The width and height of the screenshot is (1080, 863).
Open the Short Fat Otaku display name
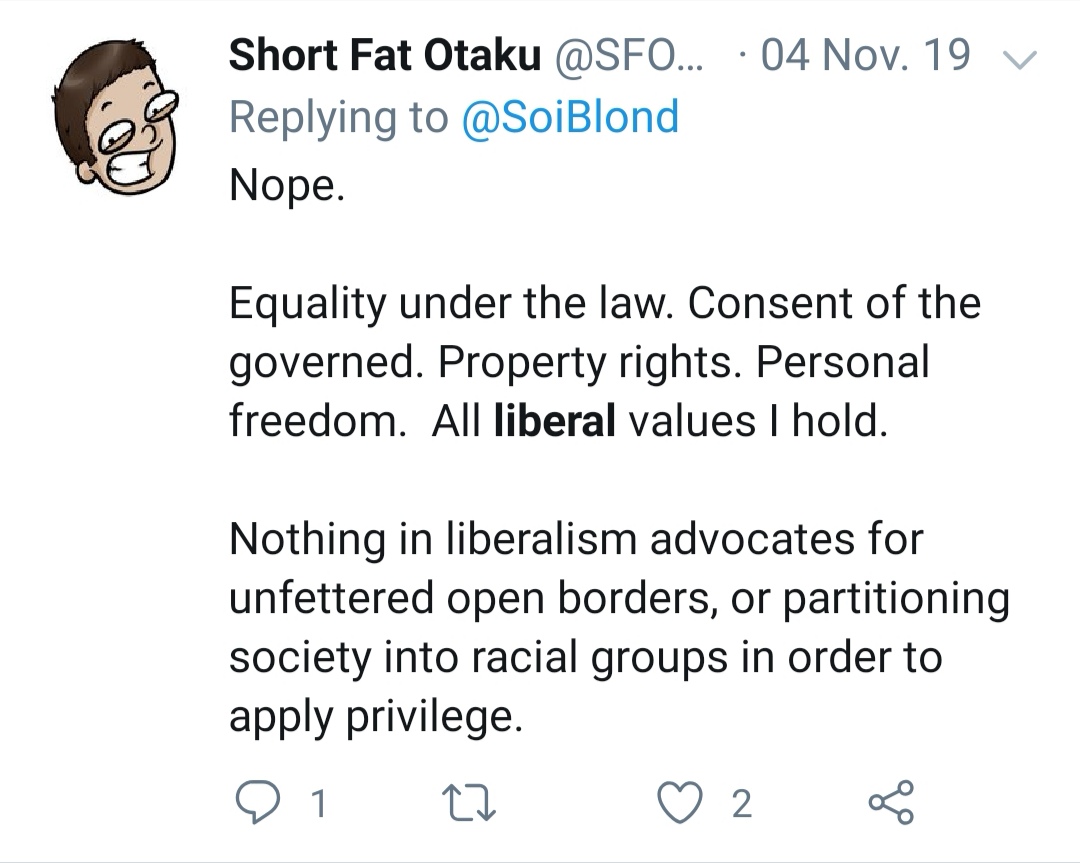pos(384,57)
